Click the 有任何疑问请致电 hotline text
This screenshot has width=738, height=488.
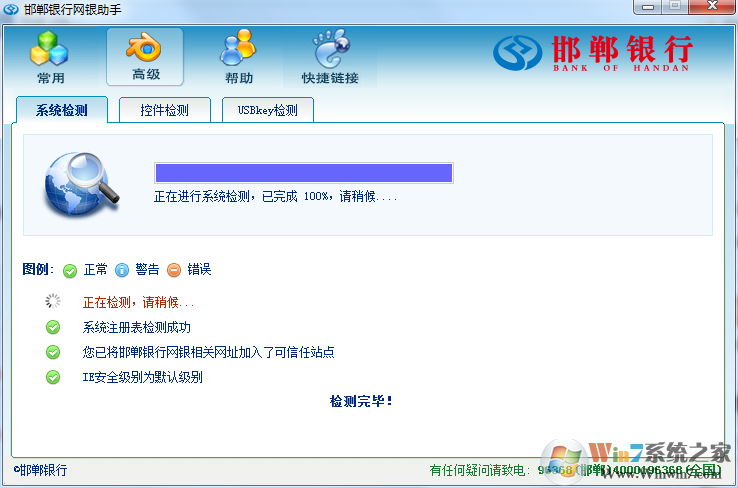tap(479, 470)
